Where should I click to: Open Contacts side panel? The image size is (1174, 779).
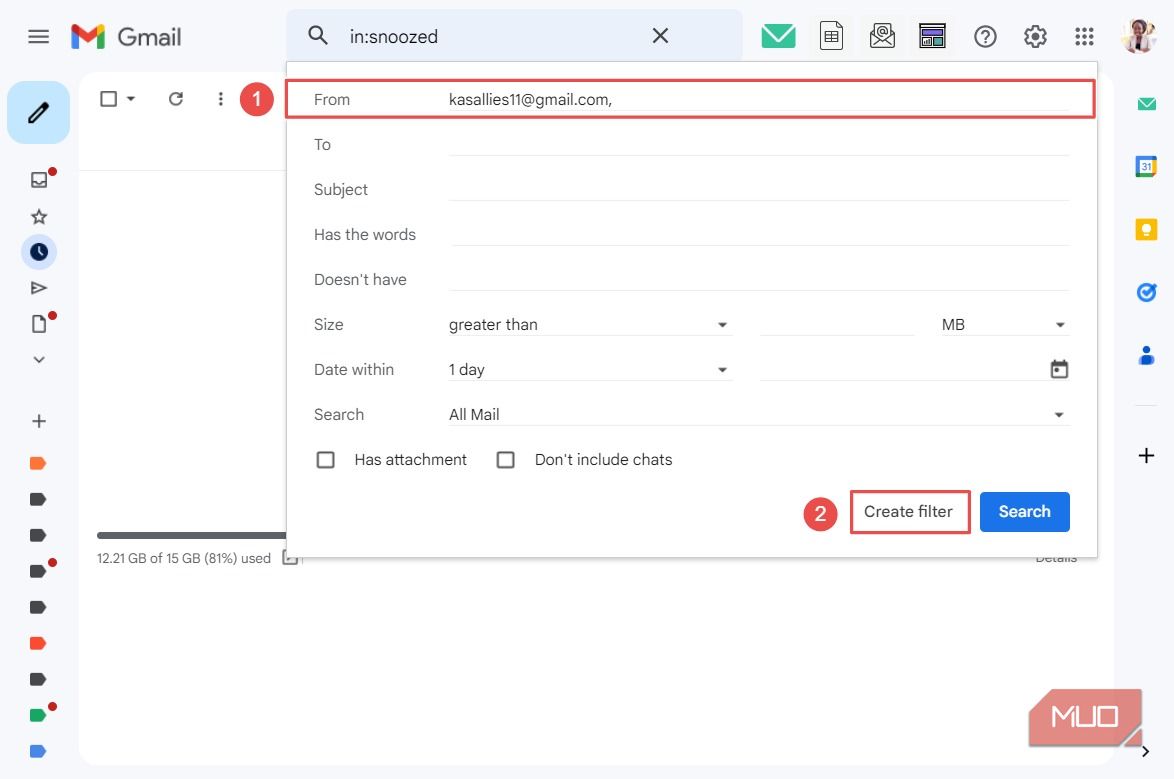1146,355
